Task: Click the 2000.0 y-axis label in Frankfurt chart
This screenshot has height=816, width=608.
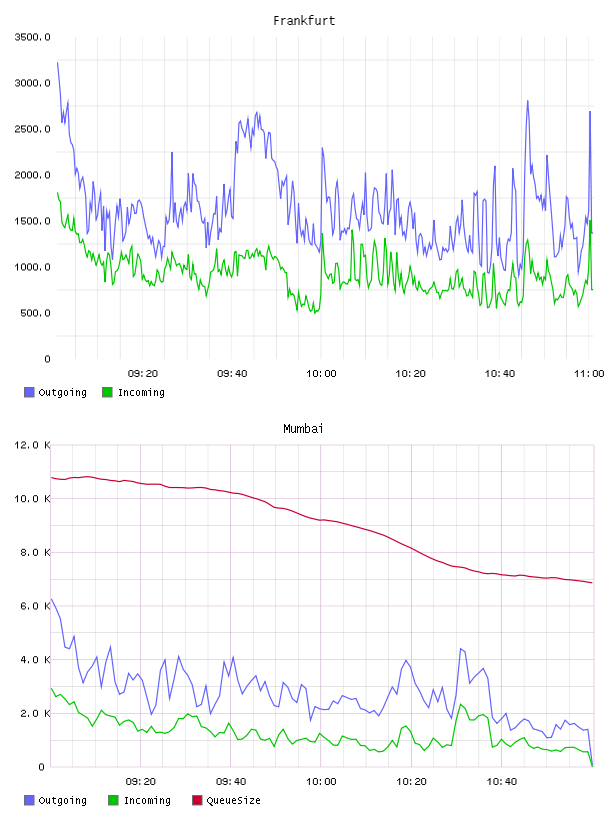Action: point(32,175)
